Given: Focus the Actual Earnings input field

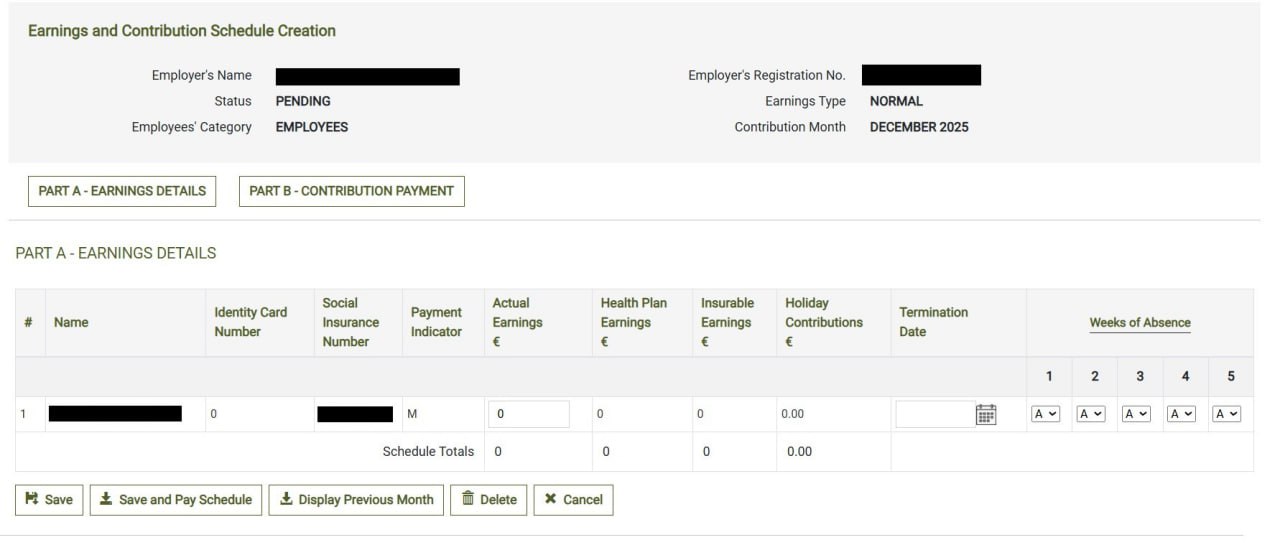Looking at the screenshot, I should [x=528, y=414].
